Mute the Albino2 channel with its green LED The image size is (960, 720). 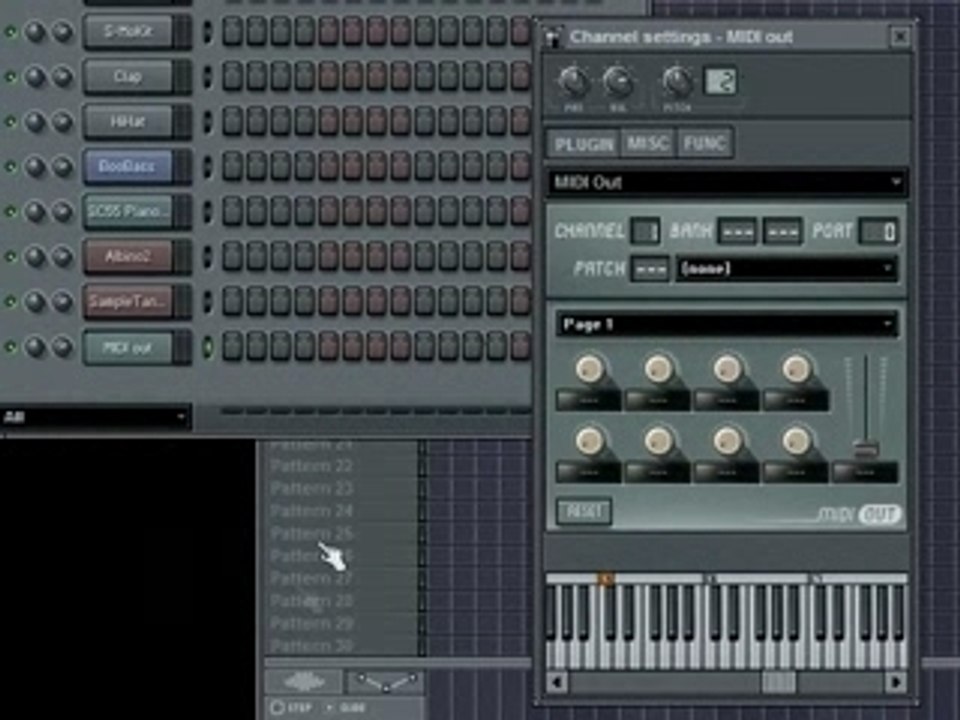[x=10, y=257]
